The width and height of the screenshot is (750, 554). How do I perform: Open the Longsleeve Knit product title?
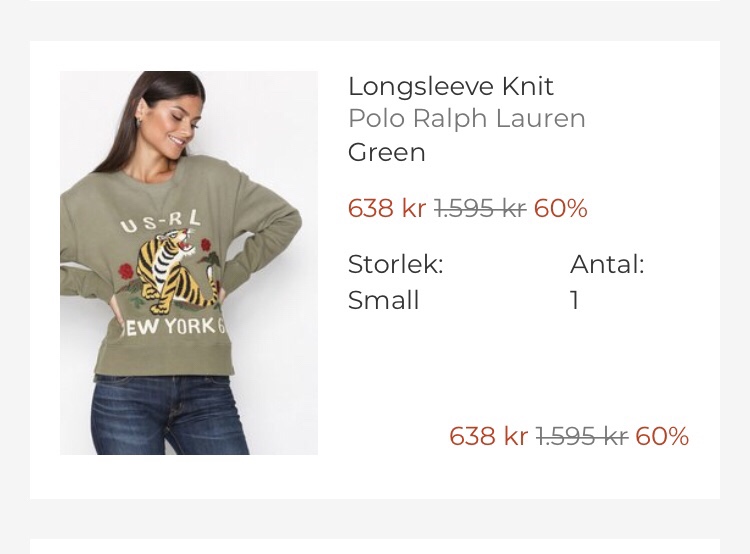click(451, 87)
